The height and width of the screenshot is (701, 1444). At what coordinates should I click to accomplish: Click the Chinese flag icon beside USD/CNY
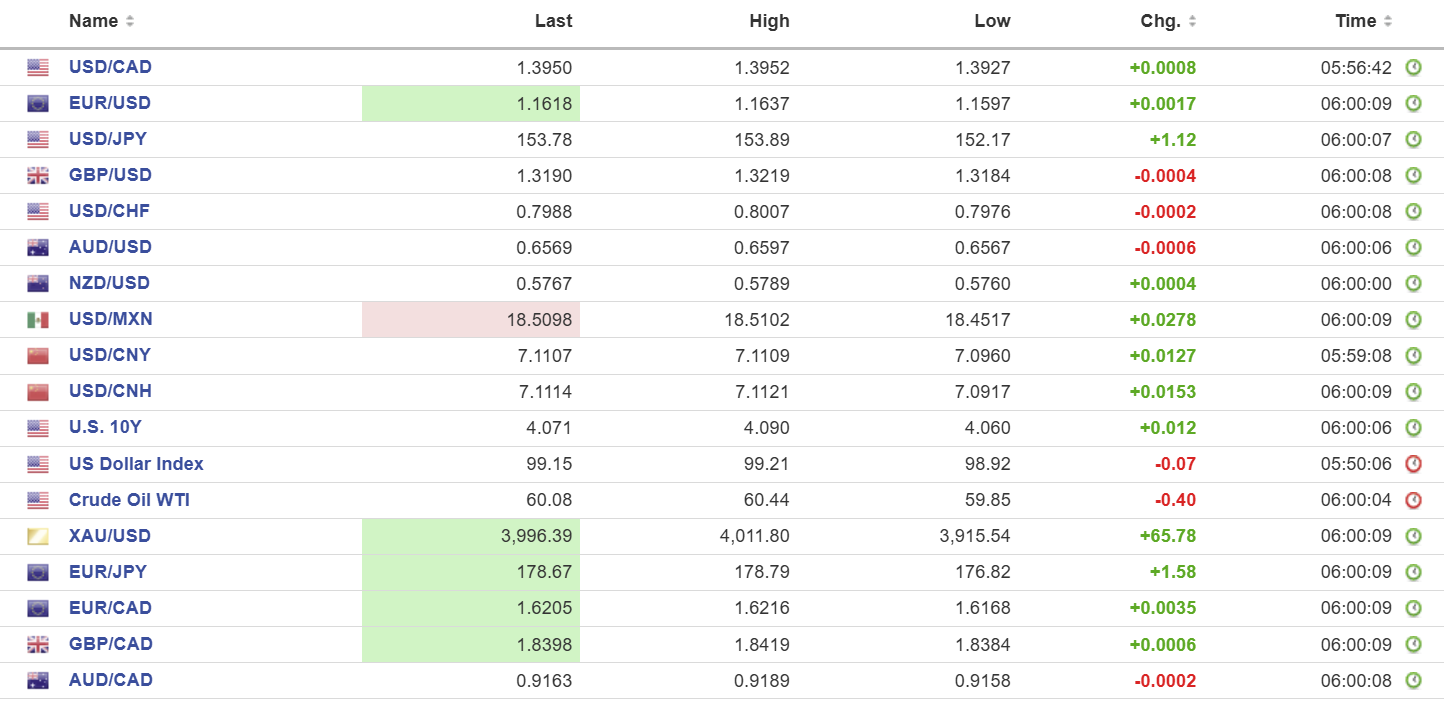tap(38, 356)
